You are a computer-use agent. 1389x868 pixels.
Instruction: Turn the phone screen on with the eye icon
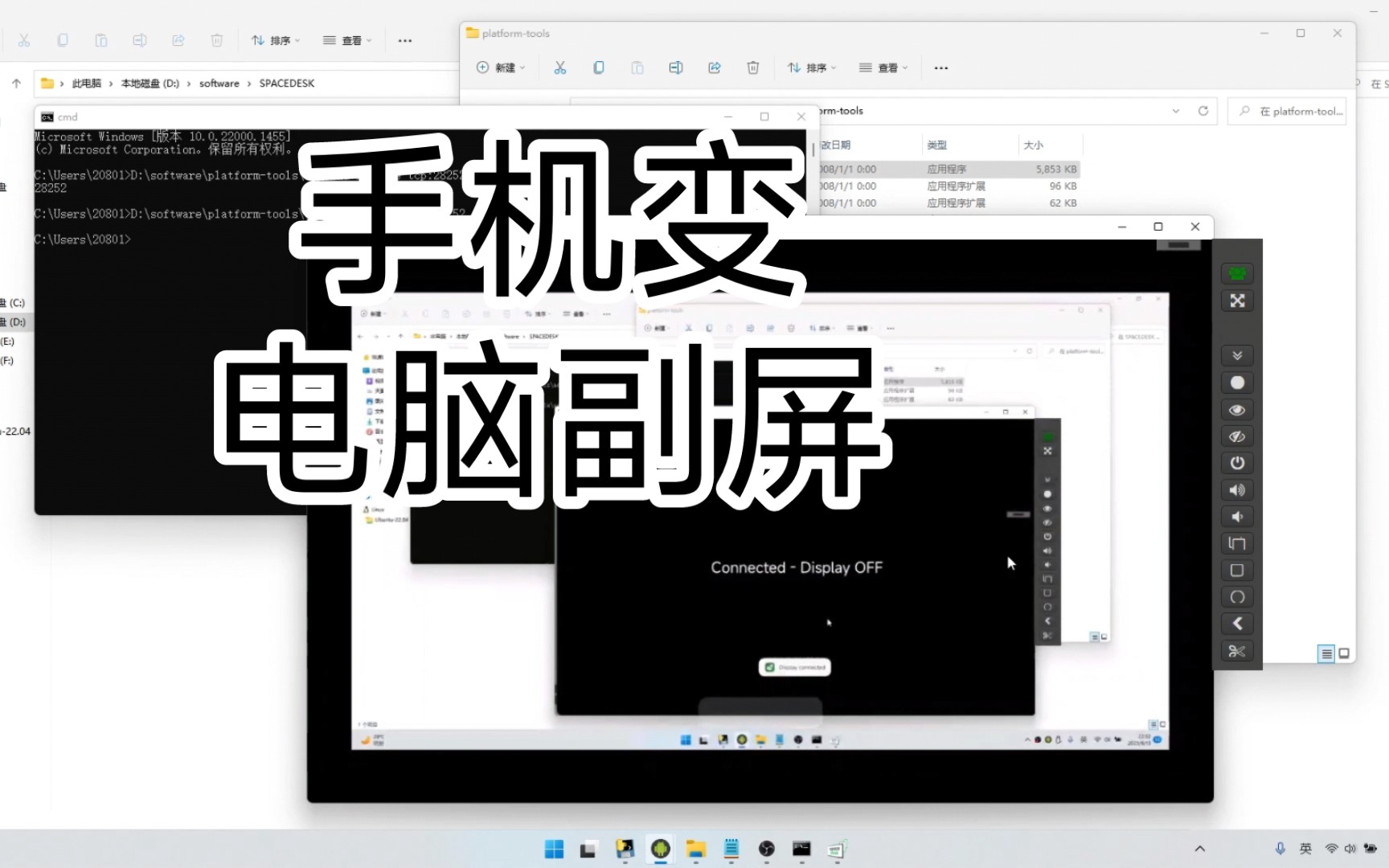(1237, 410)
